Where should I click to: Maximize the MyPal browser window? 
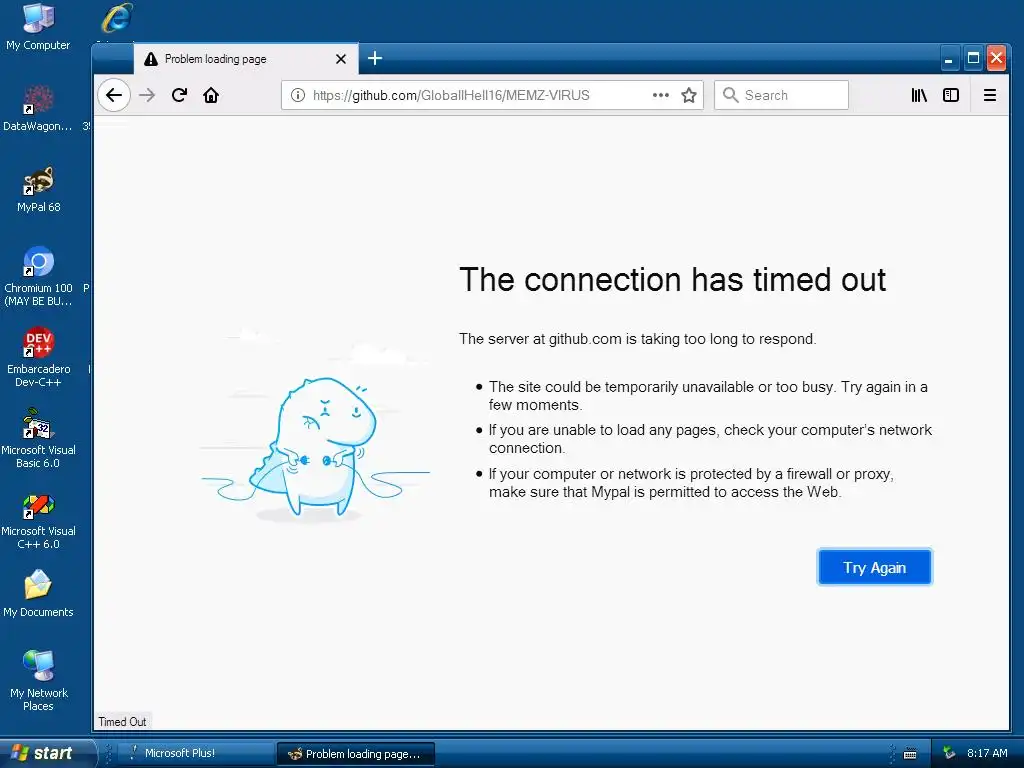click(x=973, y=58)
